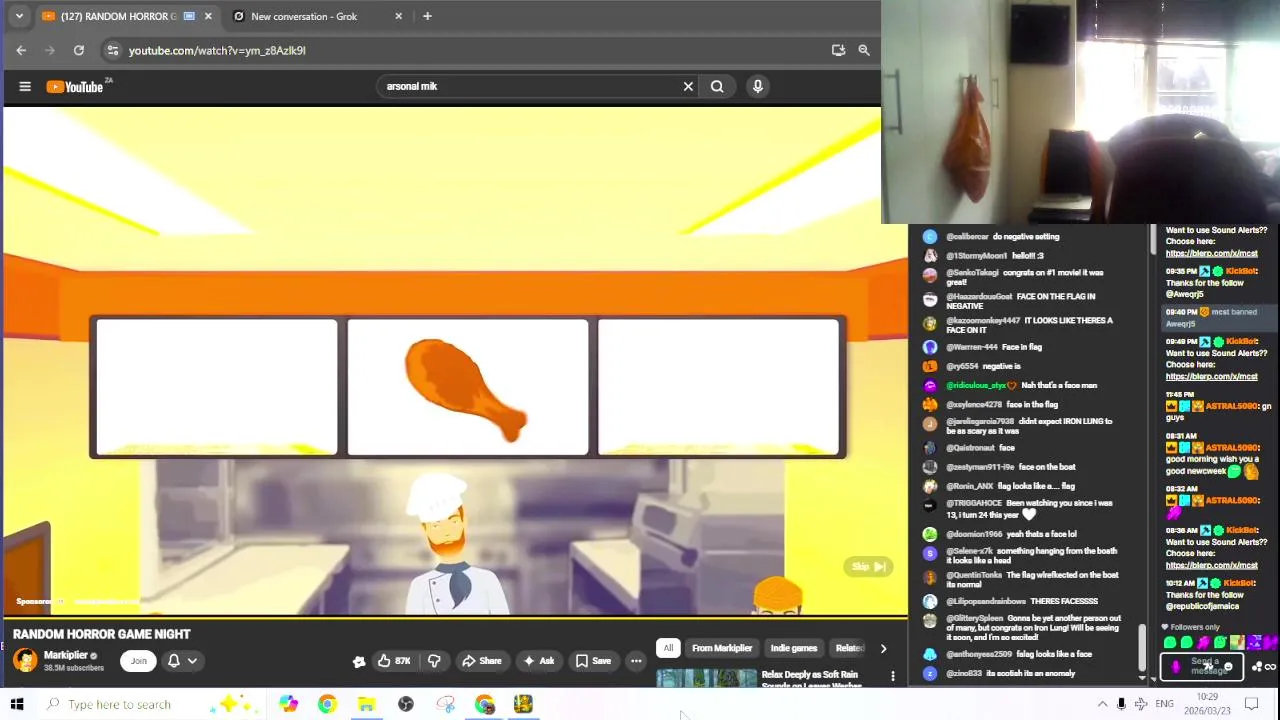Go back with the browser arrow

(21, 50)
